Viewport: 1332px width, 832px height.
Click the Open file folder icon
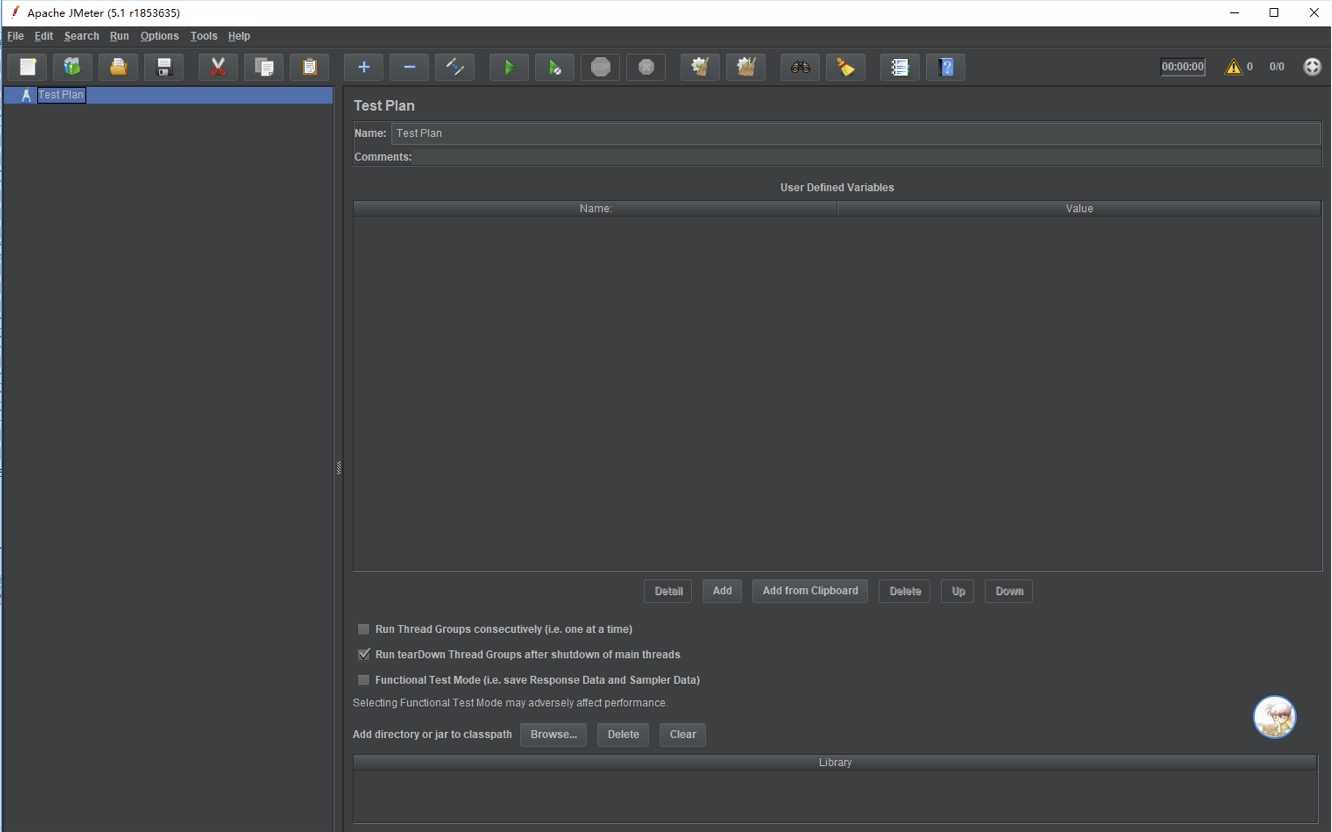tap(118, 67)
